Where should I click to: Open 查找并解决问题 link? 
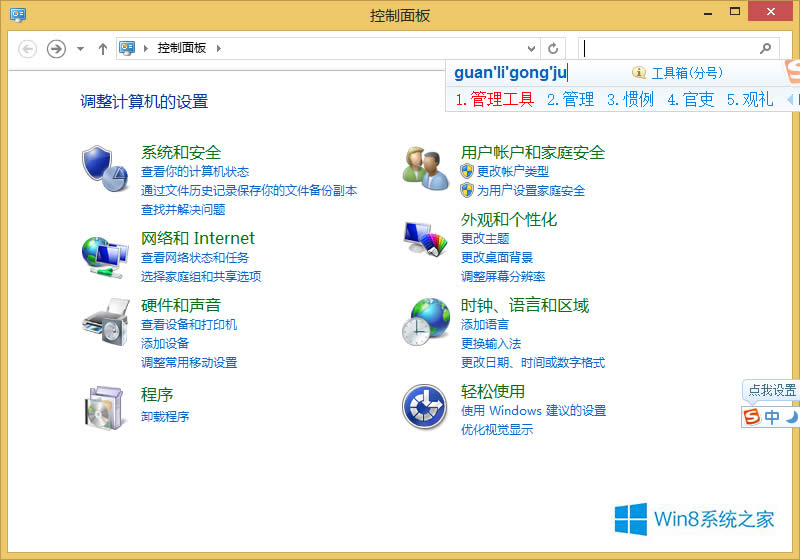183,209
